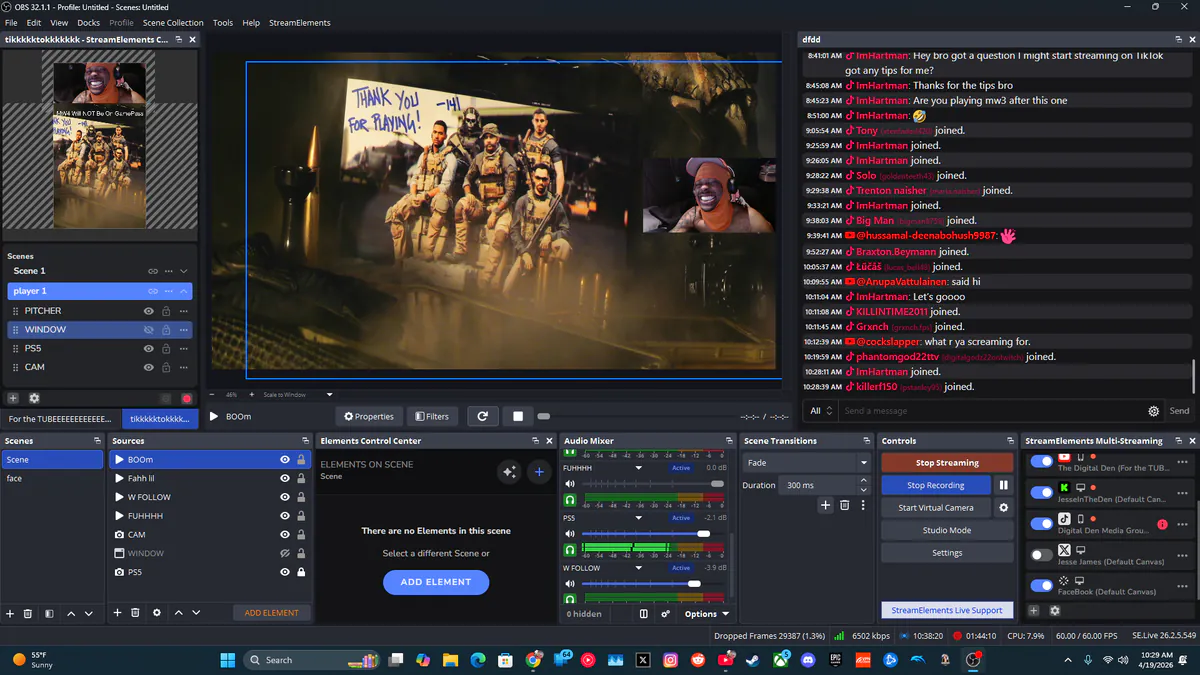Open StreamElements Live Support
This screenshot has width=1200, height=675.
[x=947, y=610]
